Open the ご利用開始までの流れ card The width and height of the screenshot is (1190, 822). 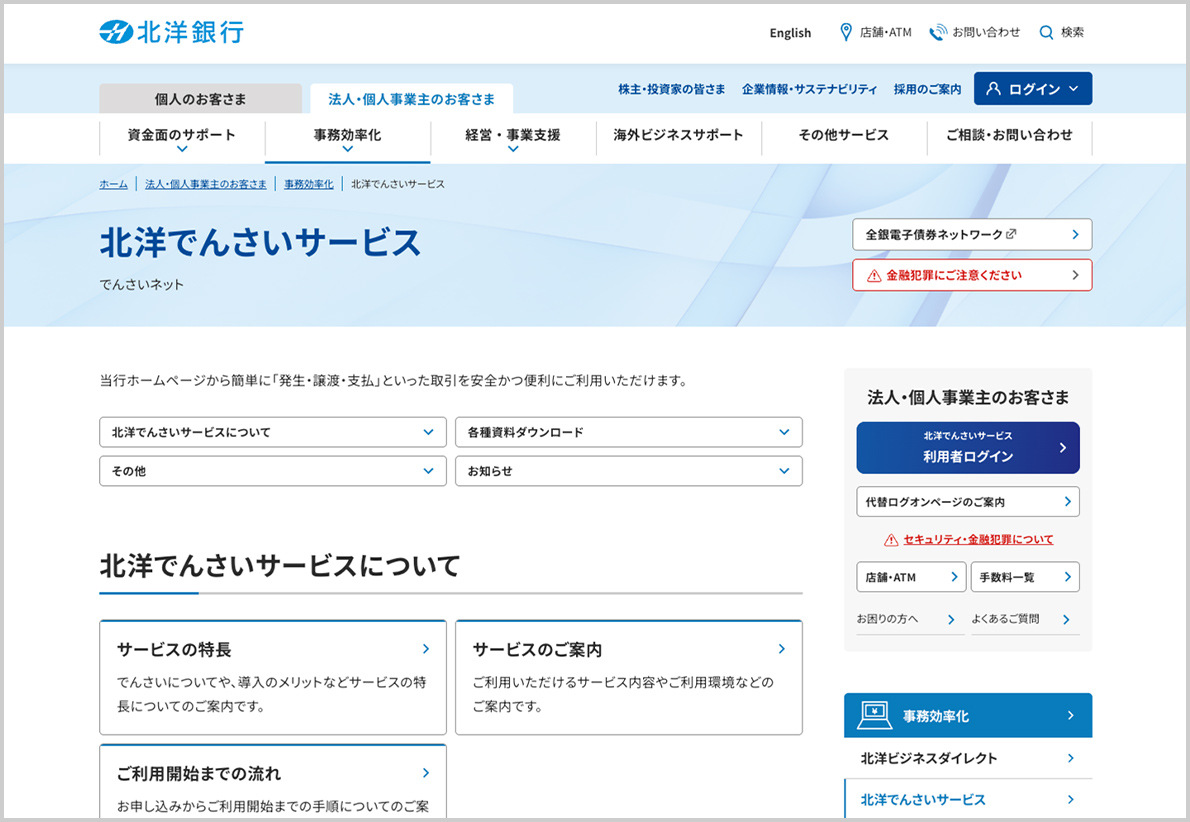[272, 782]
